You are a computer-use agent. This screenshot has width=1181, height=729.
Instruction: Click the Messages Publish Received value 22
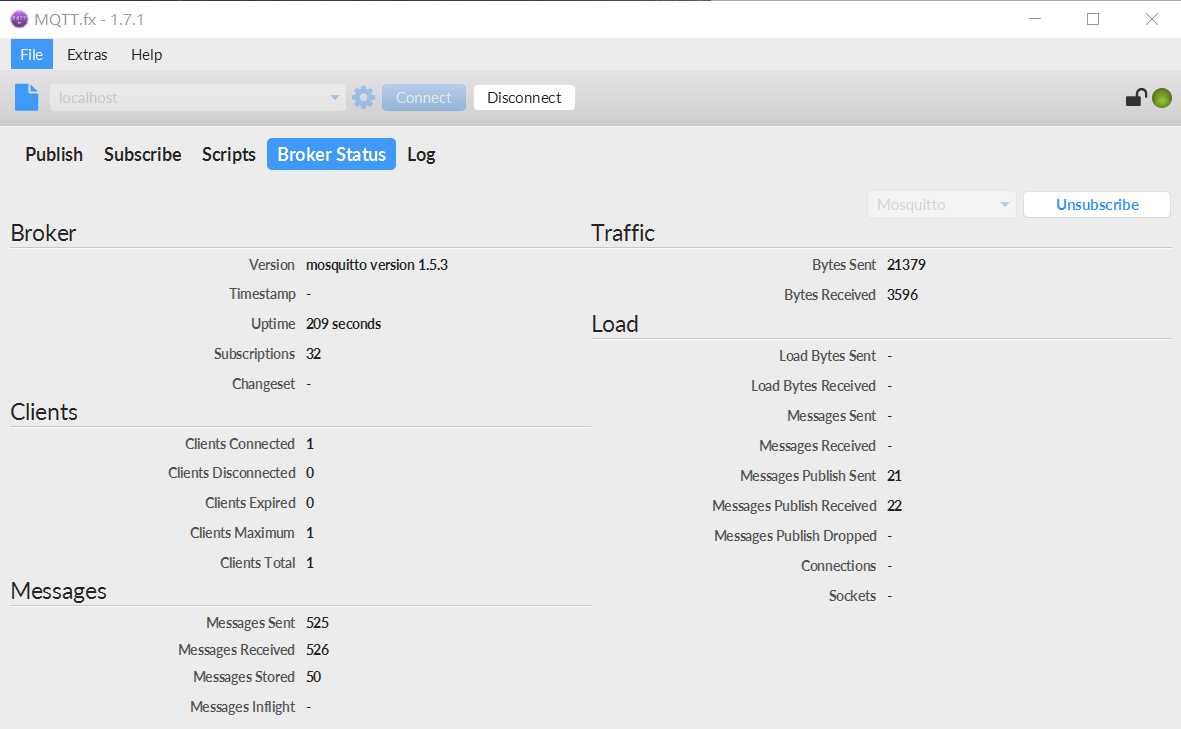click(x=894, y=506)
